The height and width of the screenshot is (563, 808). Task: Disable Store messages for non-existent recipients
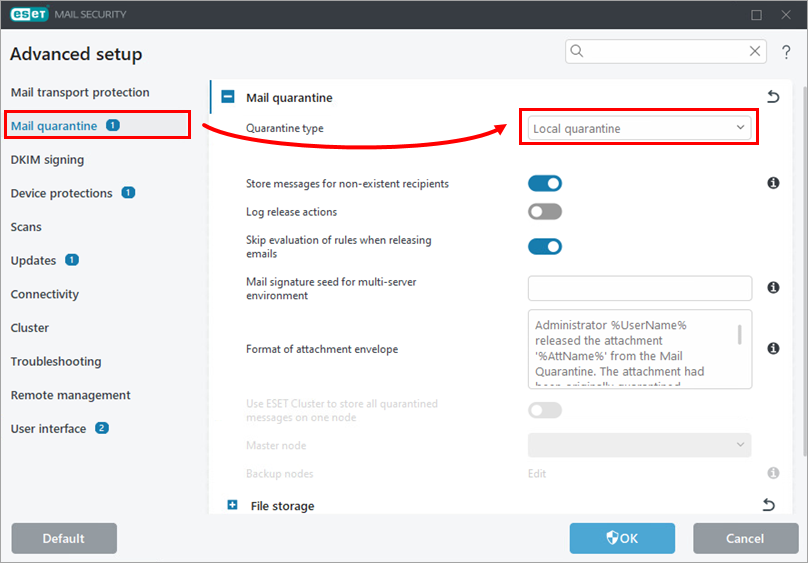click(x=545, y=184)
